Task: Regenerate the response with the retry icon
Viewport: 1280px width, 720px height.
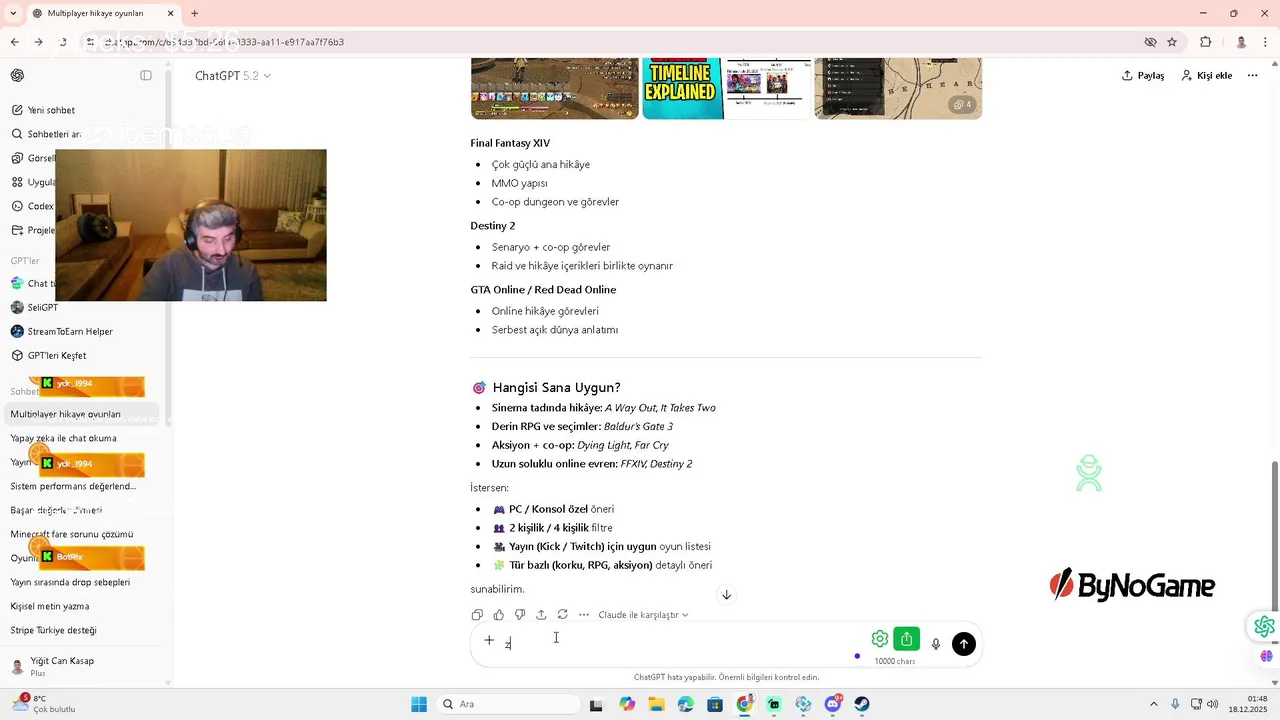Action: click(x=562, y=615)
